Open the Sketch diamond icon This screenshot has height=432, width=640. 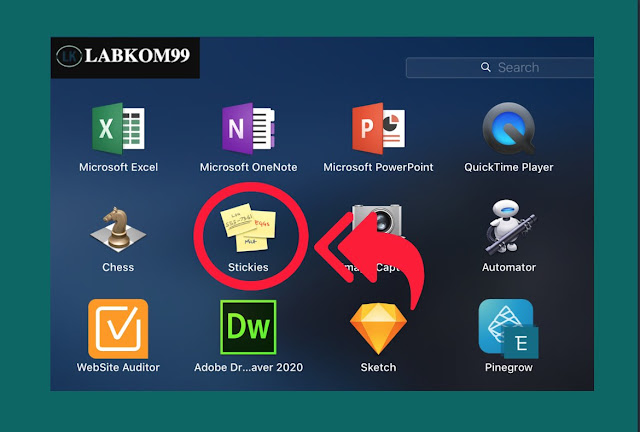[x=378, y=329]
